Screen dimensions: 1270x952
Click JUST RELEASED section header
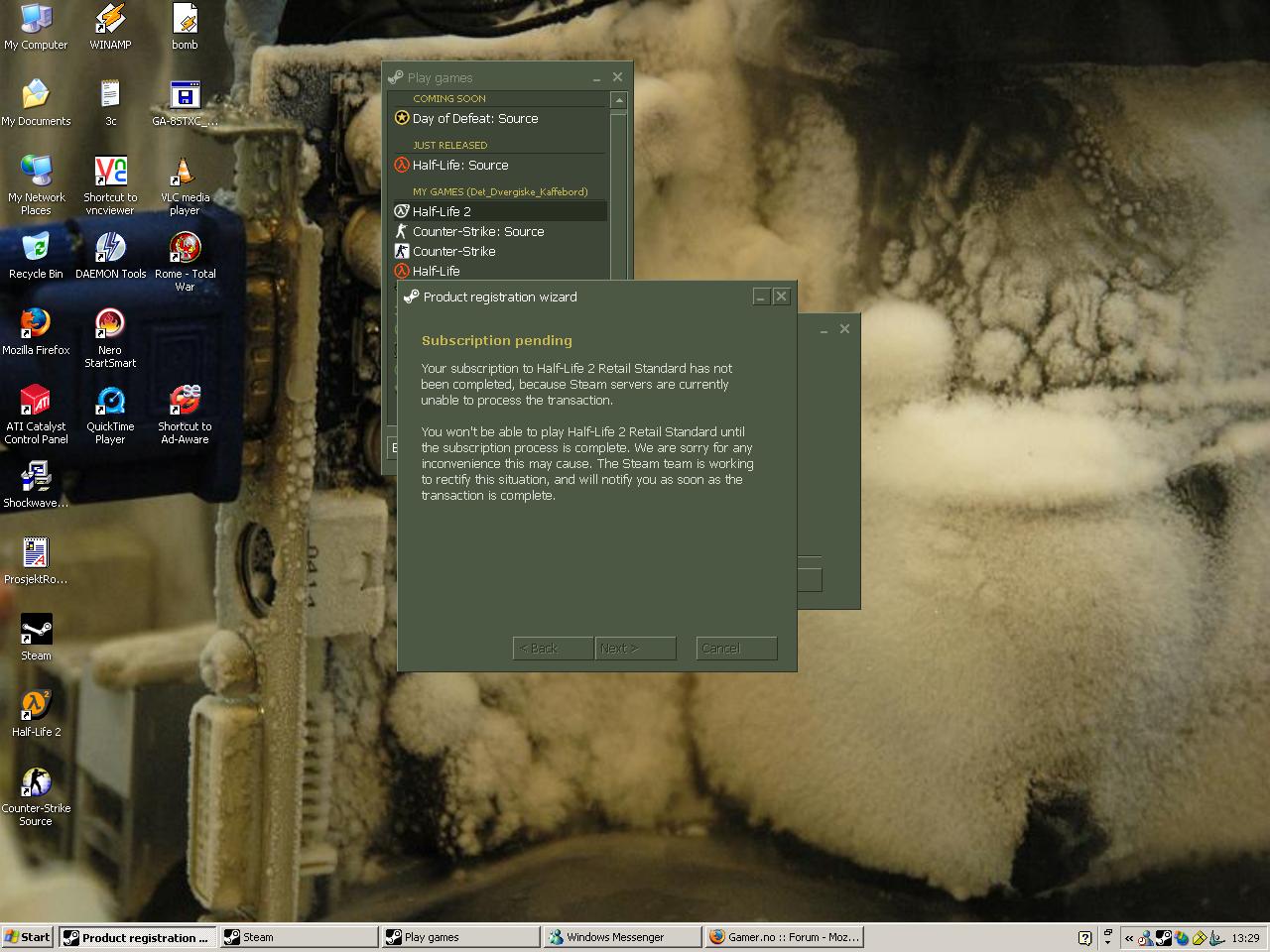click(x=450, y=145)
